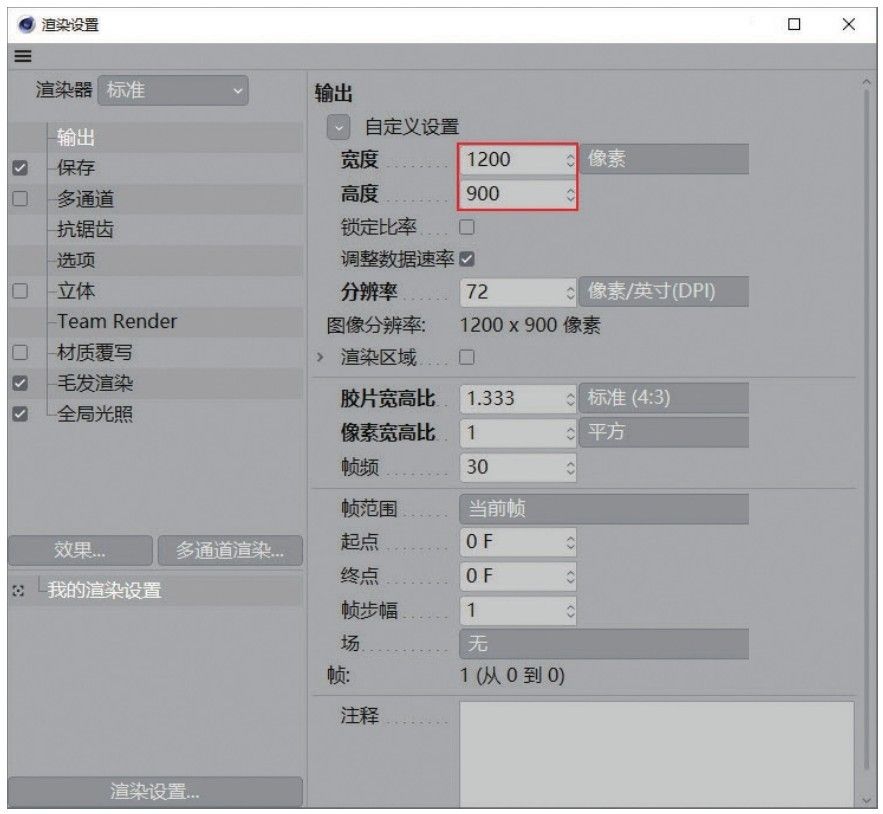
Task: Click inside the 注释 text area
Action: (x=657, y=754)
